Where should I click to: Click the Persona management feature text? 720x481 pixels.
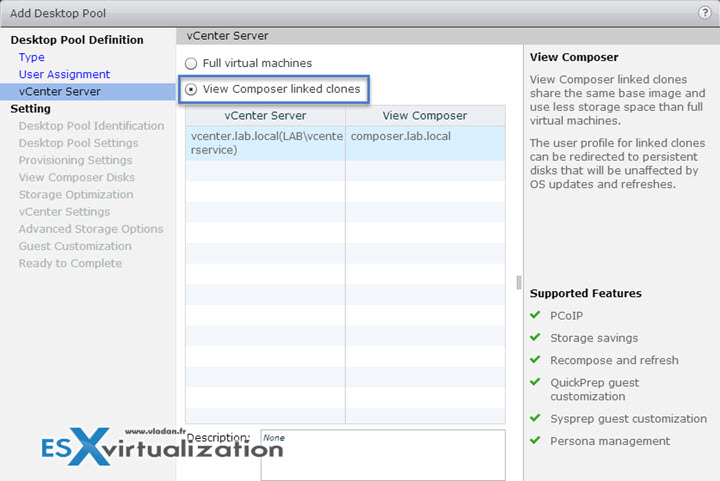click(610, 441)
